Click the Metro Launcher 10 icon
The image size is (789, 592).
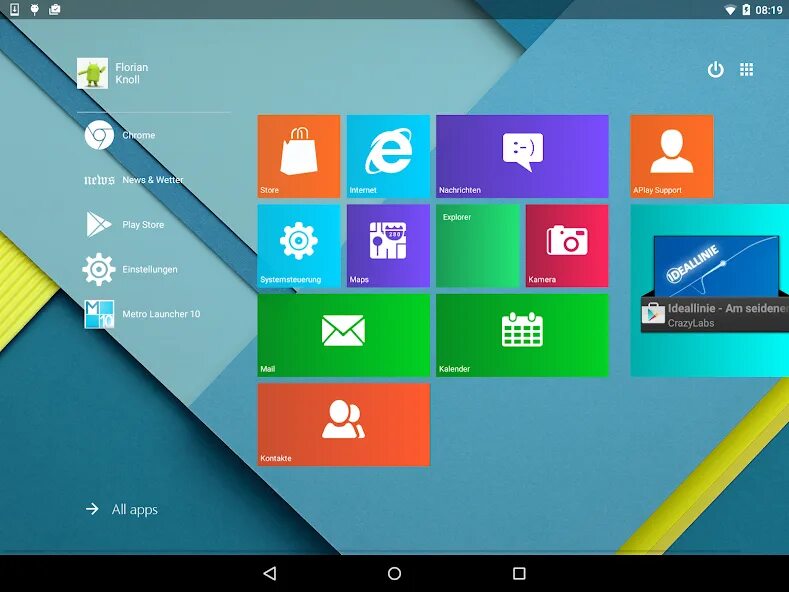click(99, 314)
